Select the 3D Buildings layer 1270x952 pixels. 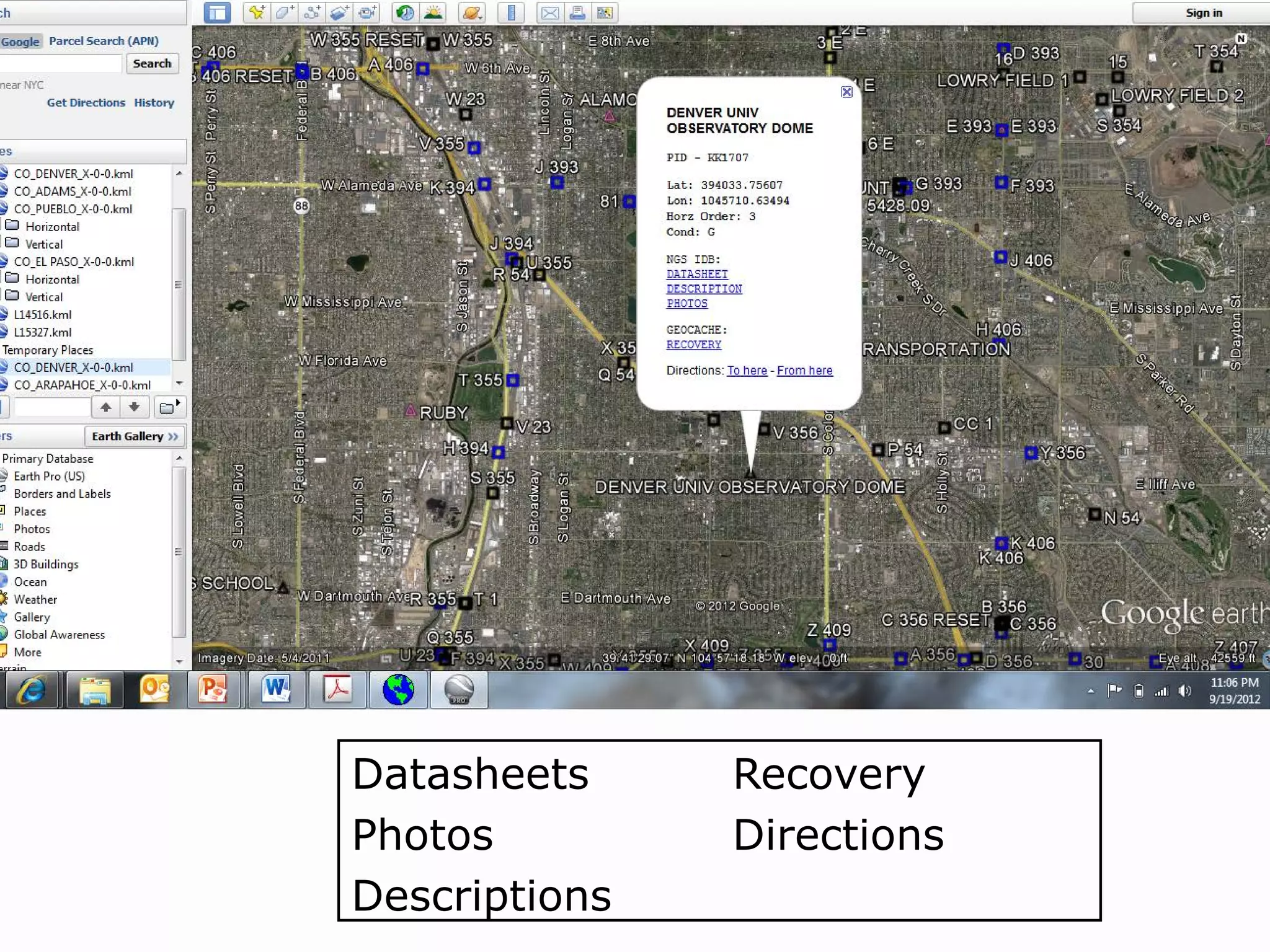46,564
